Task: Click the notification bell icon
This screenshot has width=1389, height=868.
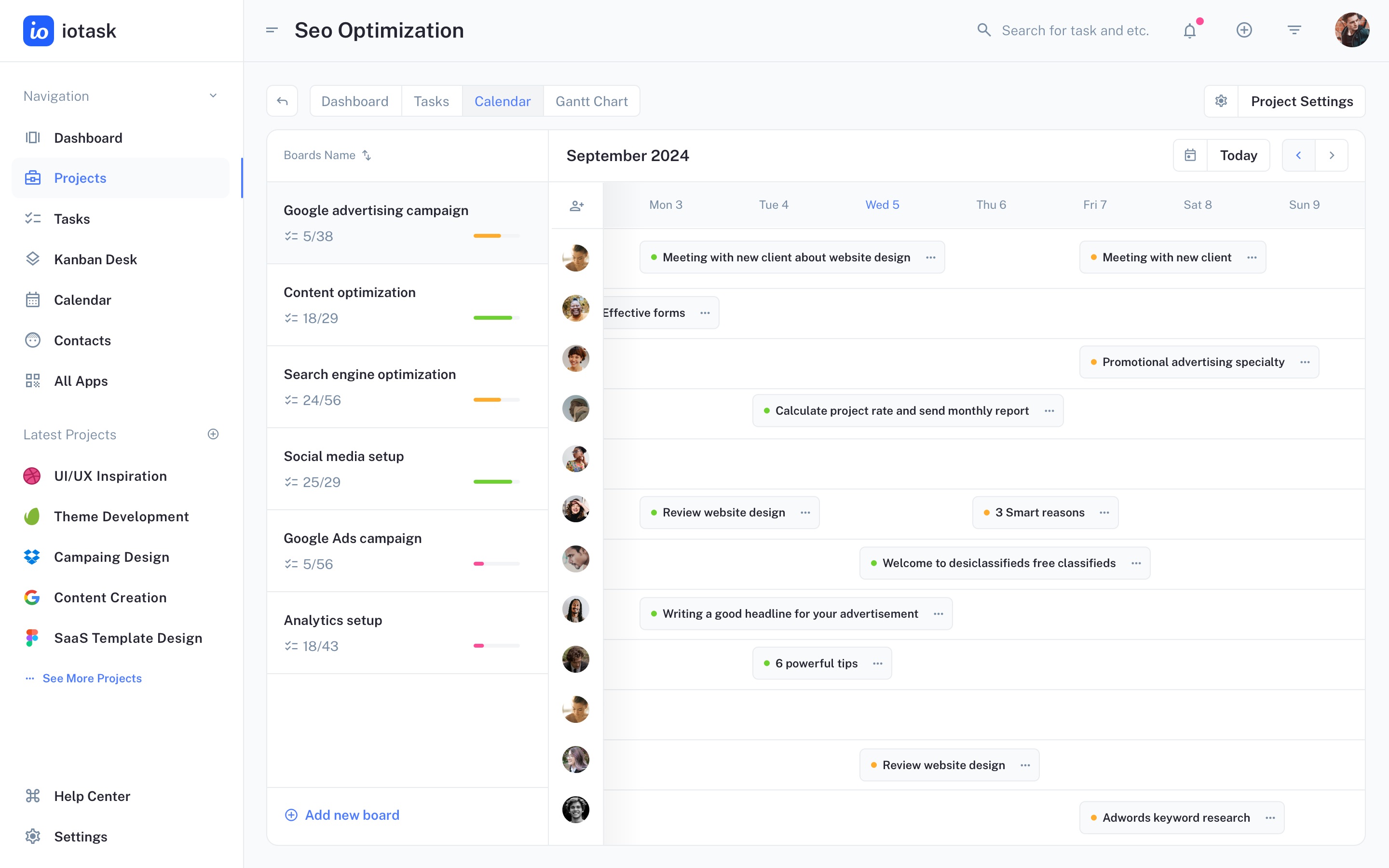Action: (x=1190, y=30)
